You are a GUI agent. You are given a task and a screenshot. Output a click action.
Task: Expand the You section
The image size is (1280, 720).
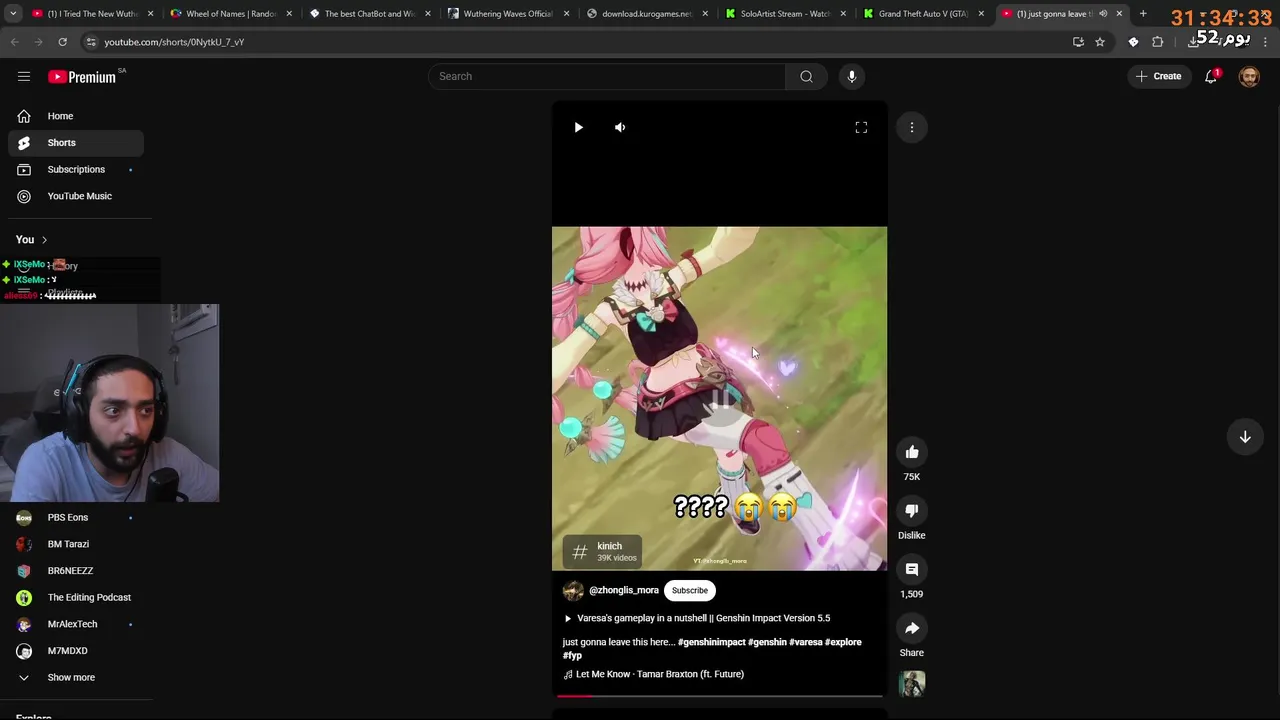tap(32, 240)
